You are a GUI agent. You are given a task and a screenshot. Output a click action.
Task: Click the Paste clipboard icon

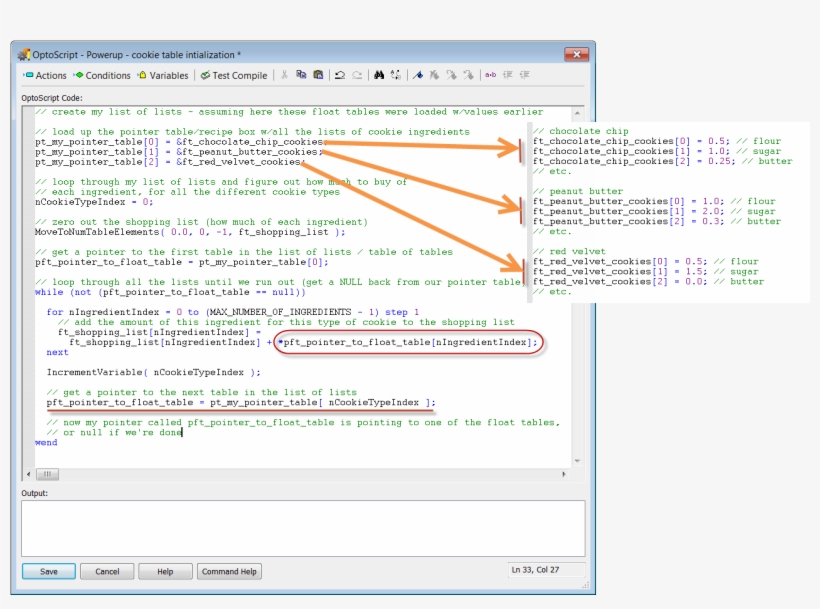(318, 75)
